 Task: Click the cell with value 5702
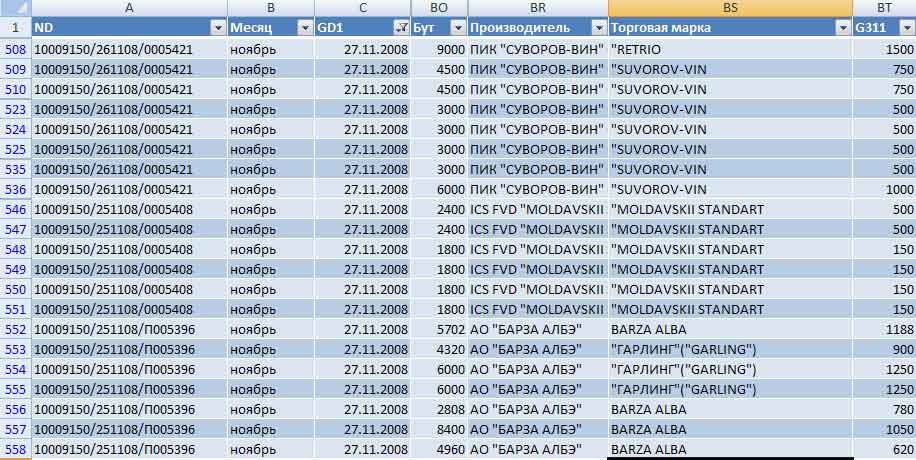[x=439, y=329]
